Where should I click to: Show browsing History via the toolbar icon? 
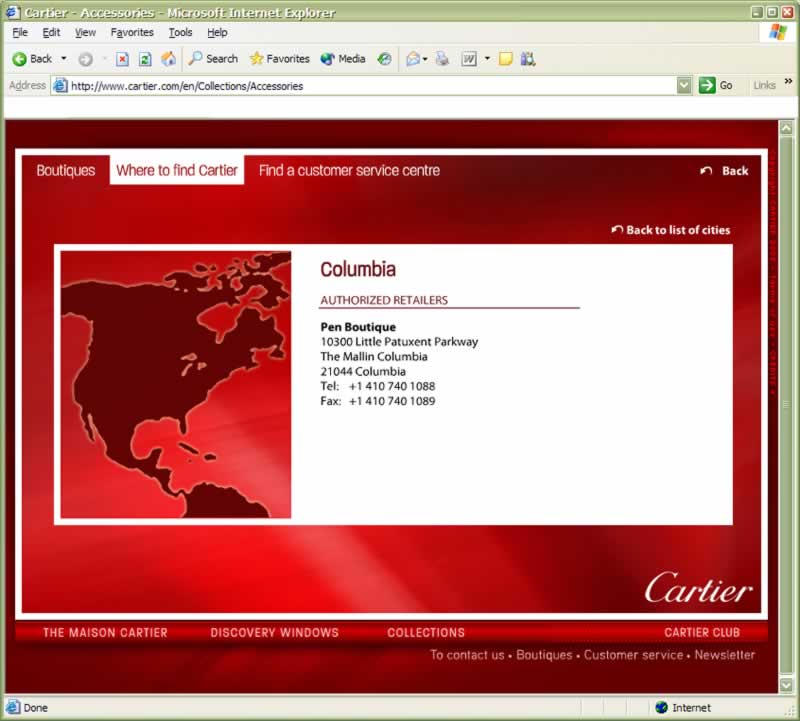point(384,59)
